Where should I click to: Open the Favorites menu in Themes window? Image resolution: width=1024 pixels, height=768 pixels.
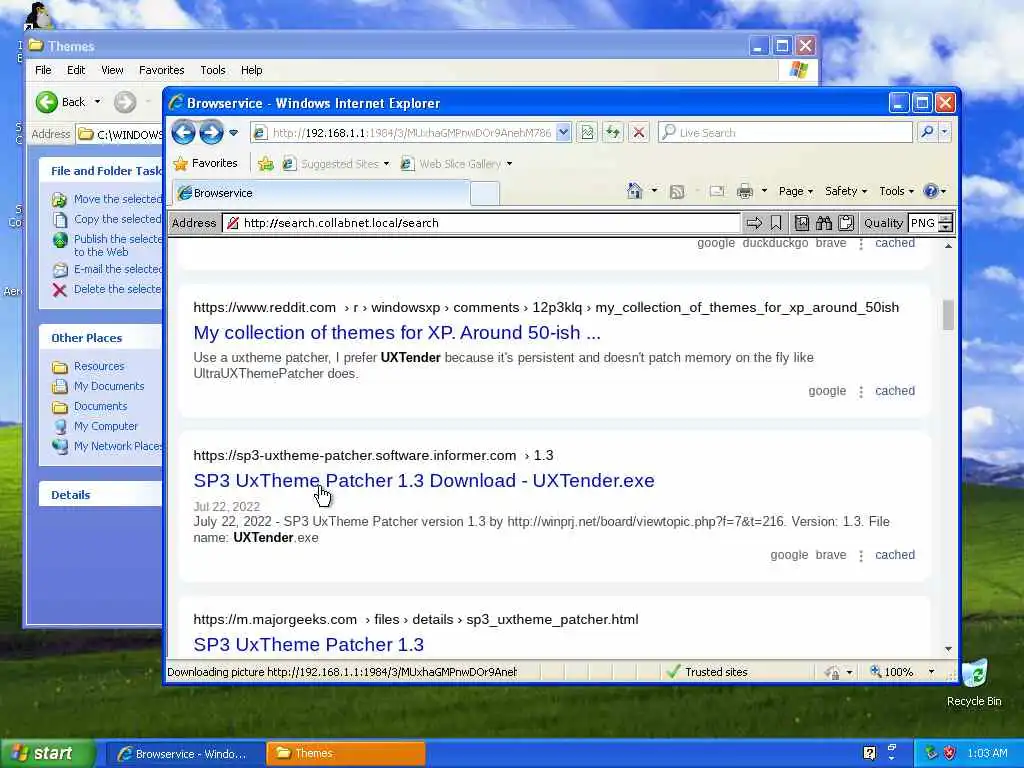161,70
